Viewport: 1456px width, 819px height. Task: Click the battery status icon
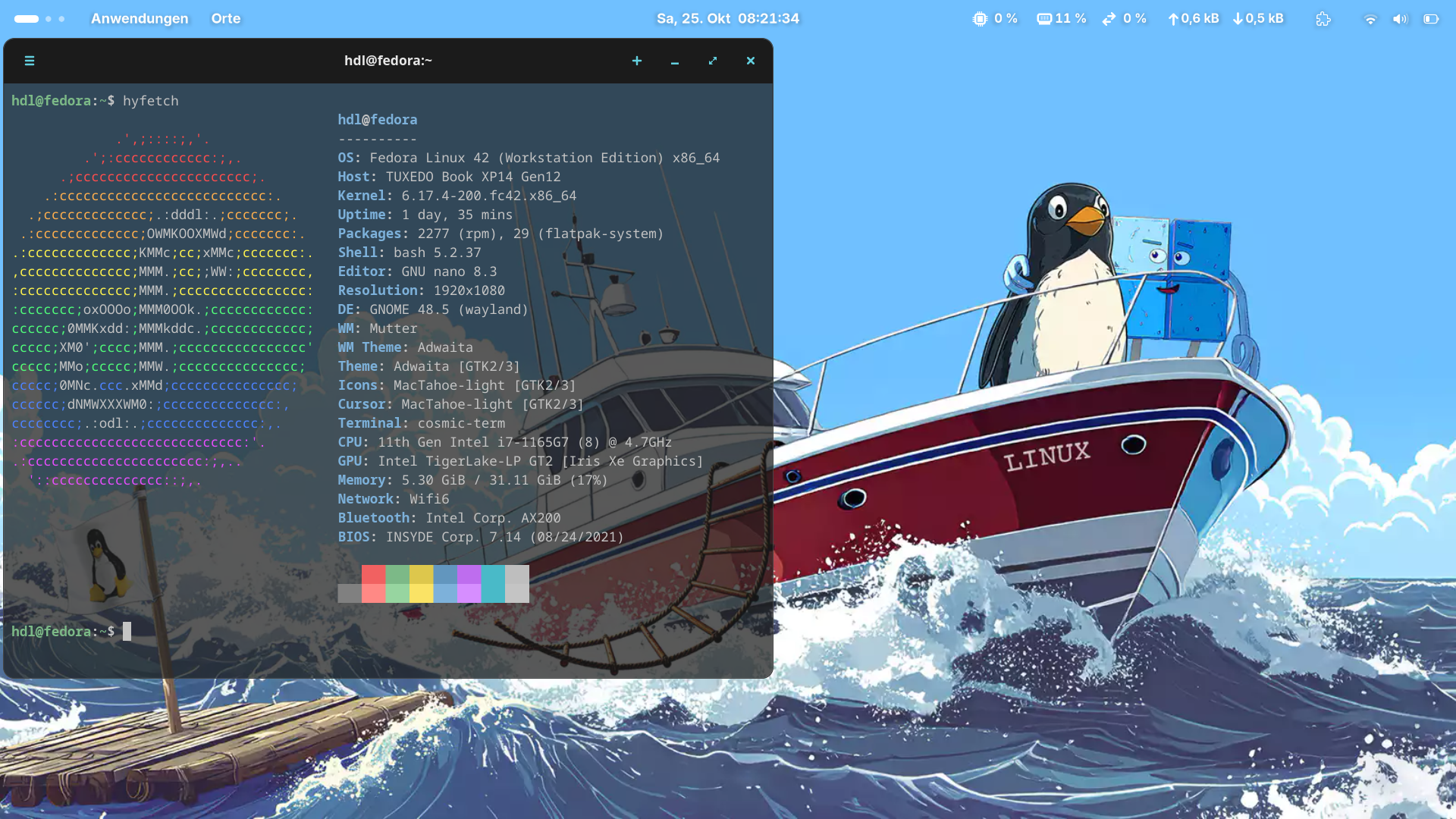(x=1431, y=19)
